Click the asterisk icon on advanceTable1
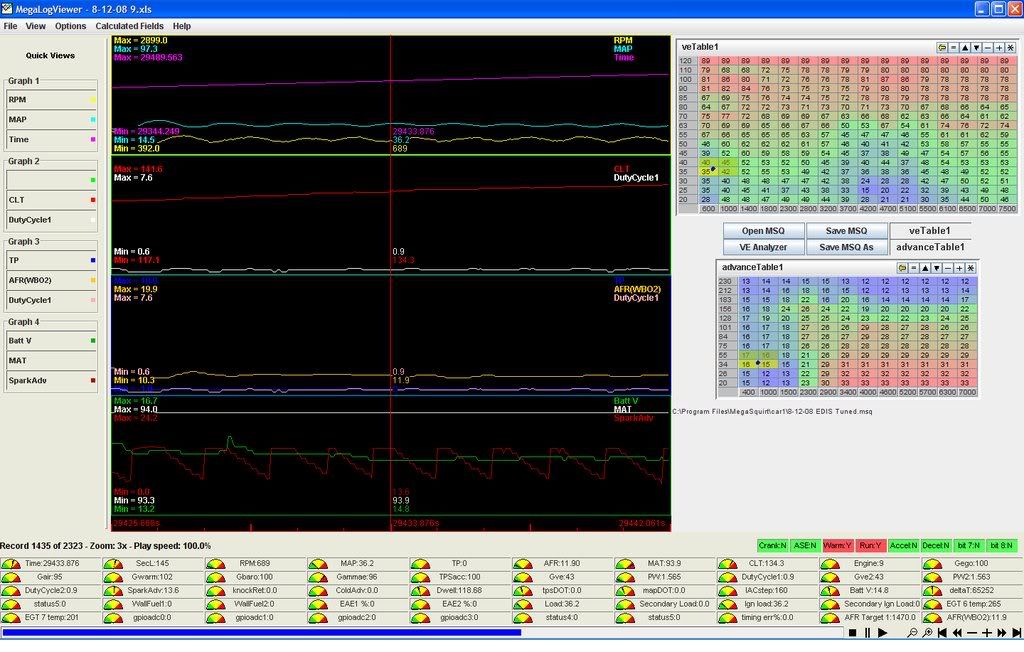Viewport: 1024px width, 652px height. click(970, 268)
